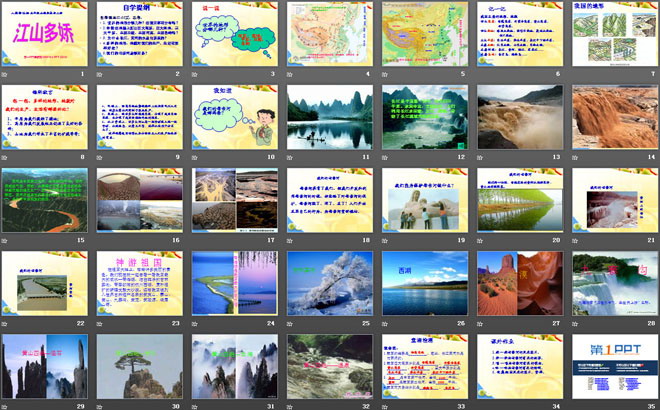Play animation using star below slide 23

(99, 324)
